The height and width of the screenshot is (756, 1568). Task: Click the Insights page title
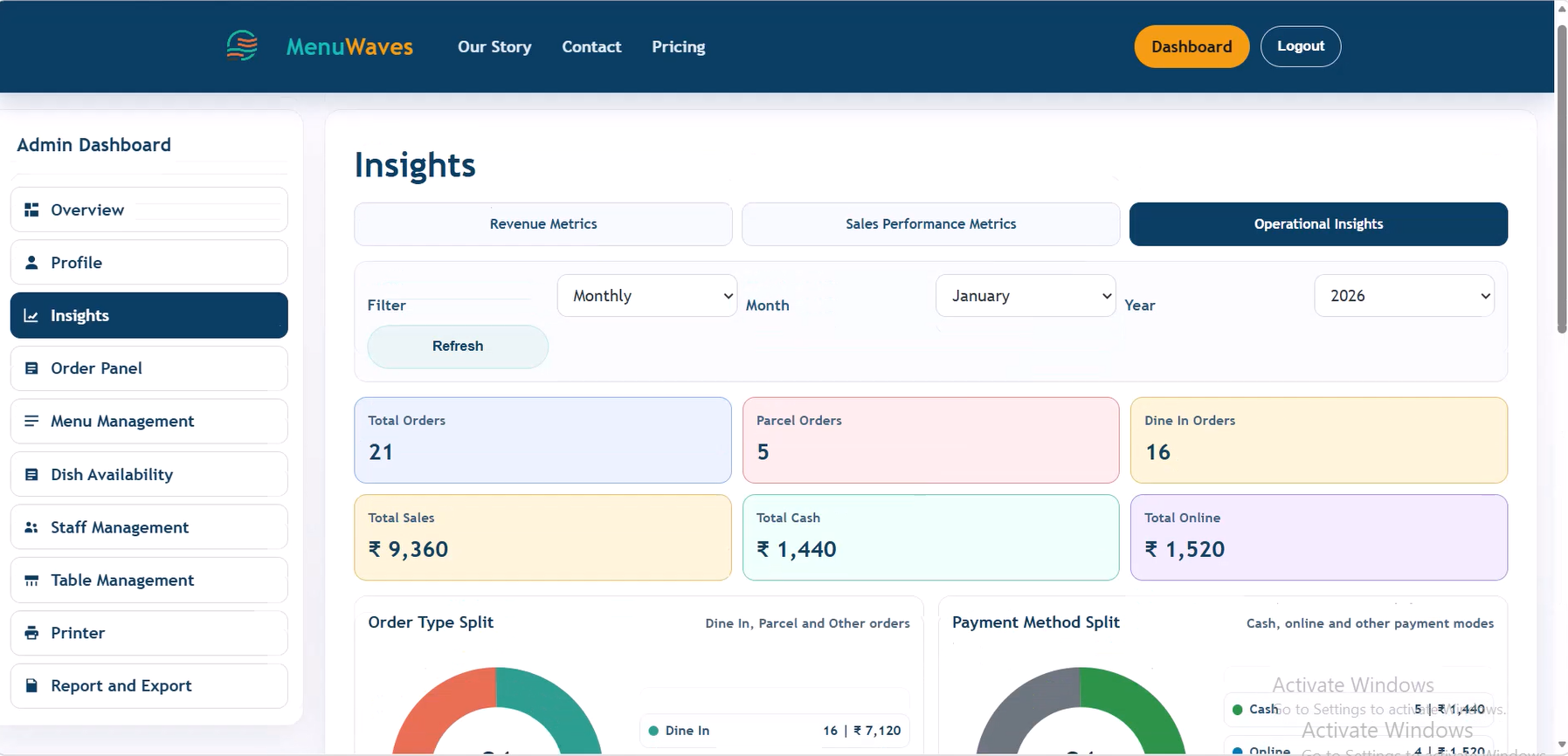[415, 165]
